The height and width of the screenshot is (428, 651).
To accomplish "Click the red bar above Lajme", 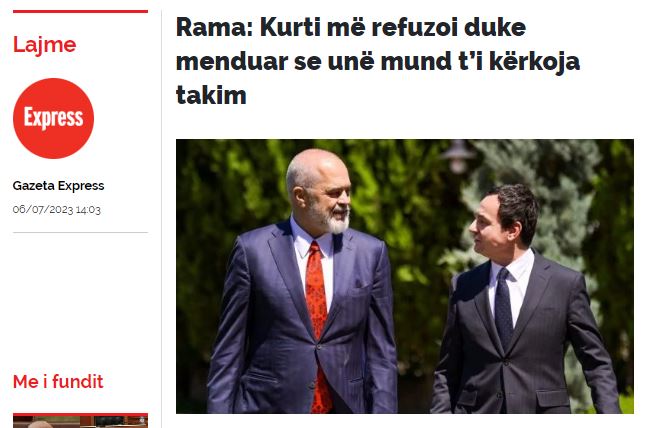I will coord(81,12).
